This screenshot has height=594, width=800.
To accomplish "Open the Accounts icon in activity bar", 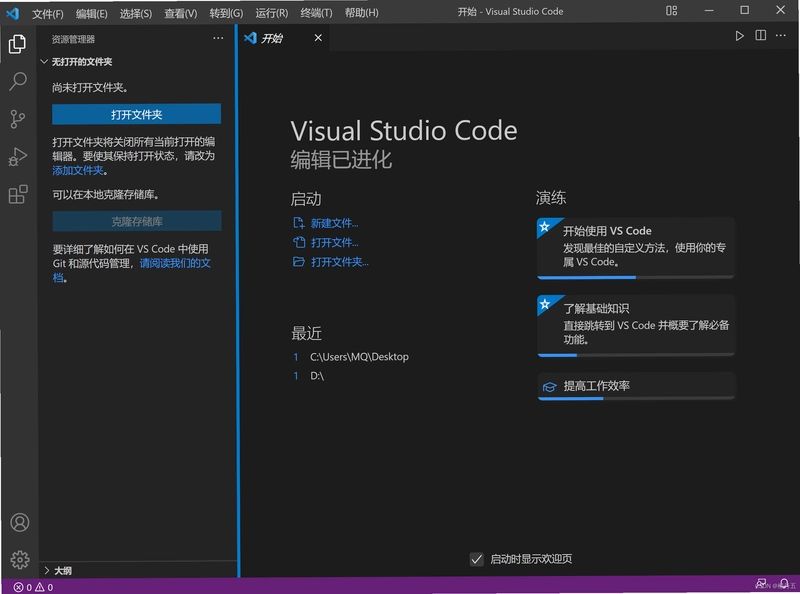I will tap(20, 523).
